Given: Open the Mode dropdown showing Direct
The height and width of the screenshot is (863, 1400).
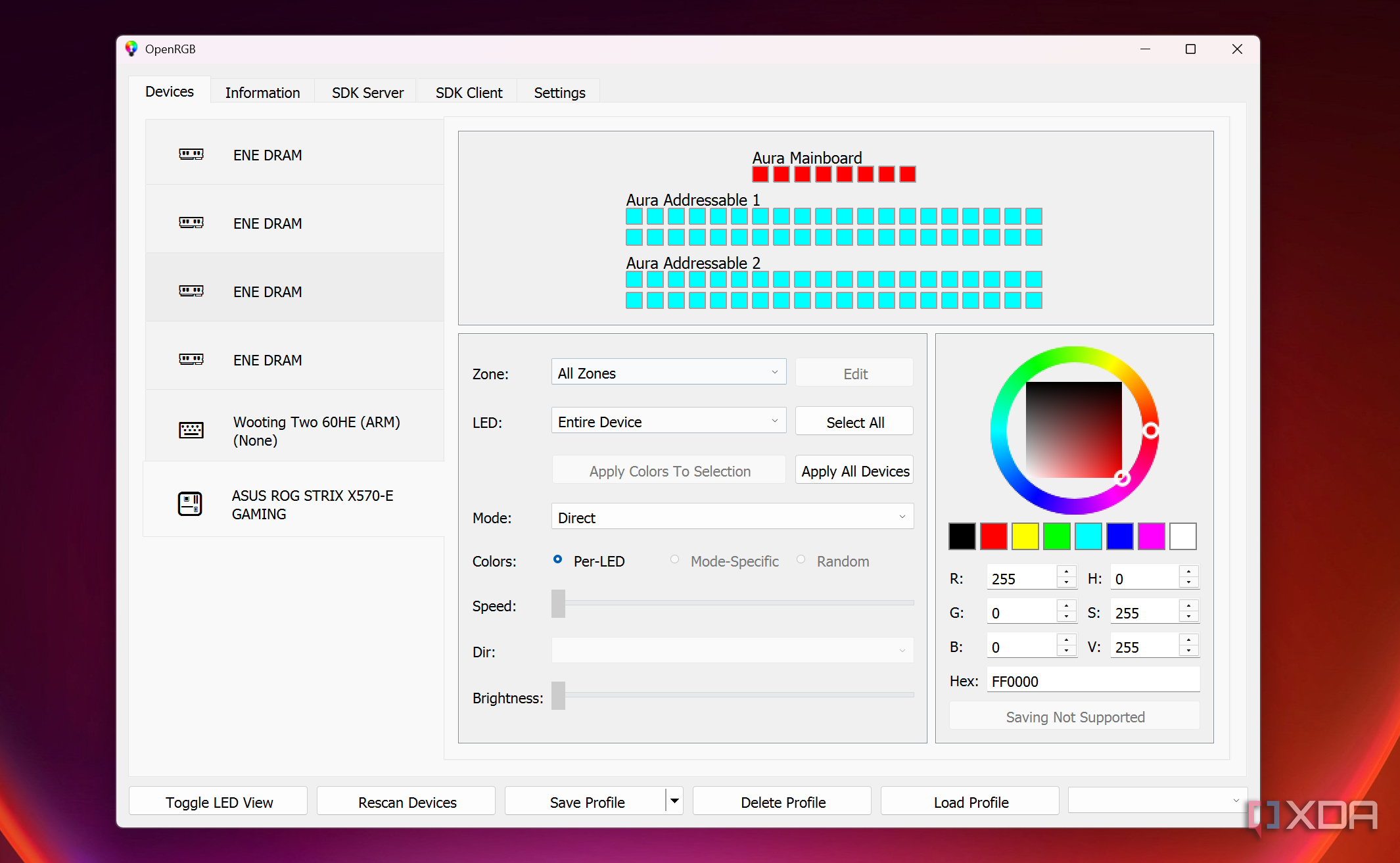Looking at the screenshot, I should pyautogui.click(x=732, y=517).
